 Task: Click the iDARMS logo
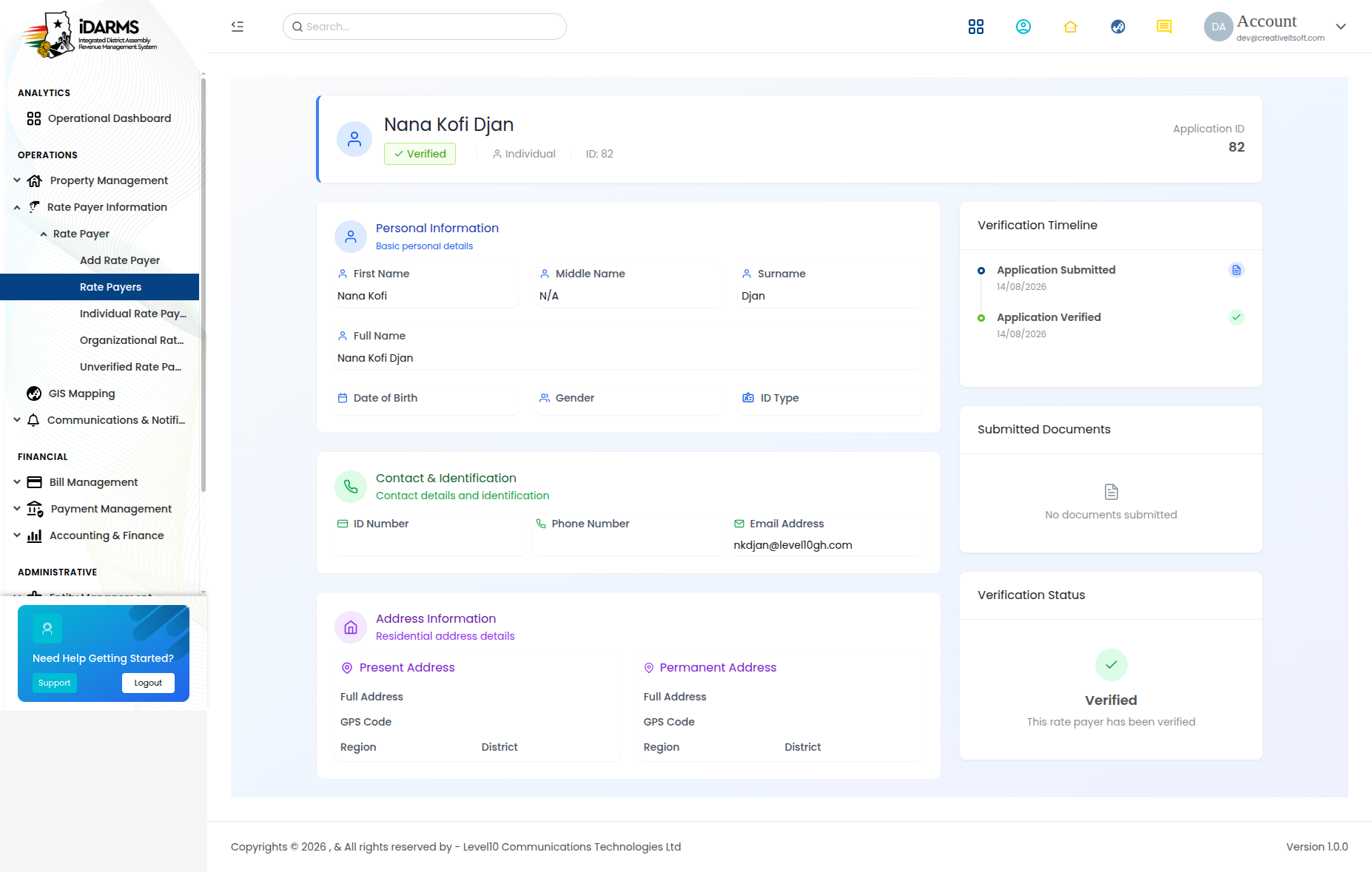(x=90, y=34)
